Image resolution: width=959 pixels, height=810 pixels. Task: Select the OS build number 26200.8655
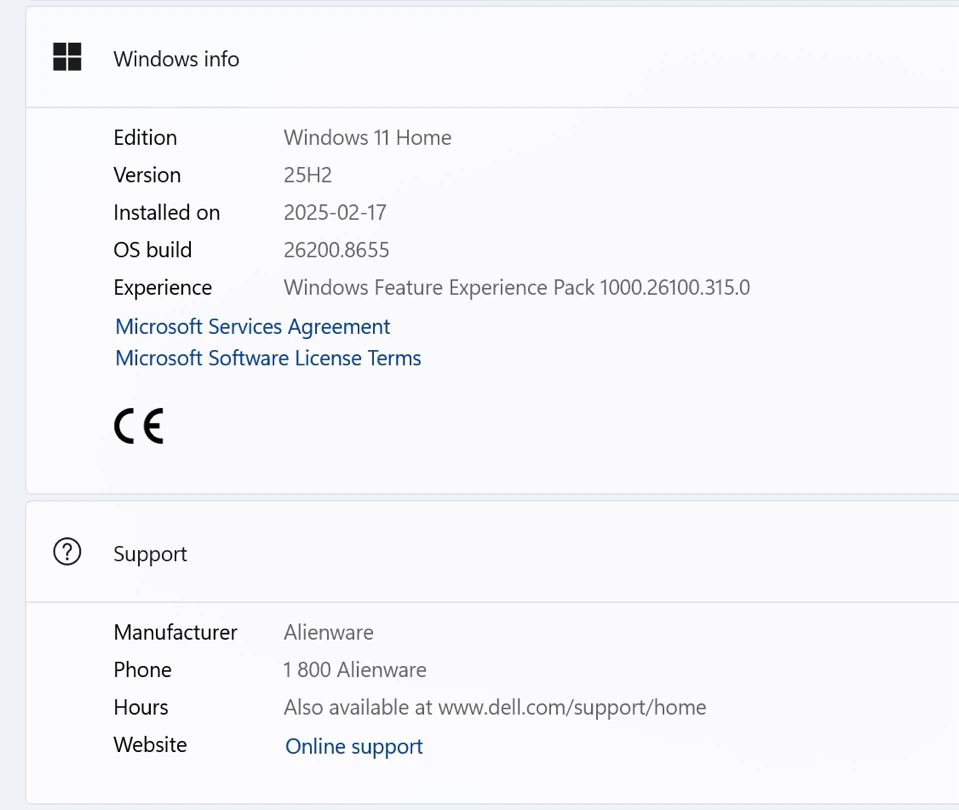(336, 250)
